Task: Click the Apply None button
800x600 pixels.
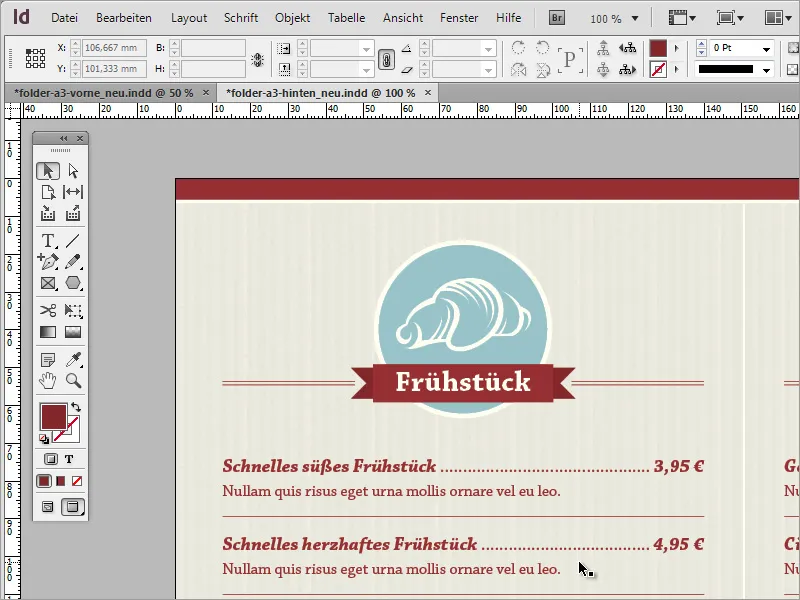Action: pos(77,481)
